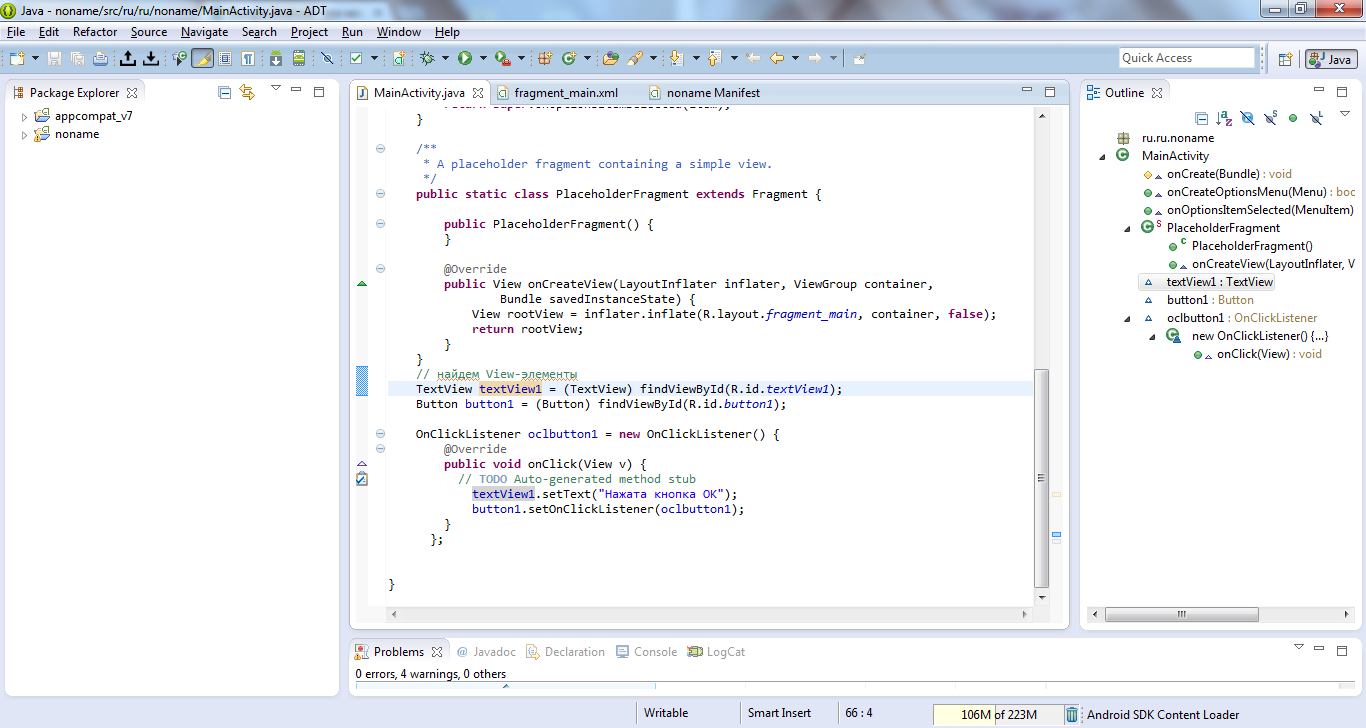
Task: Click the Open Perspective icon
Action: pyautogui.click(x=1285, y=59)
